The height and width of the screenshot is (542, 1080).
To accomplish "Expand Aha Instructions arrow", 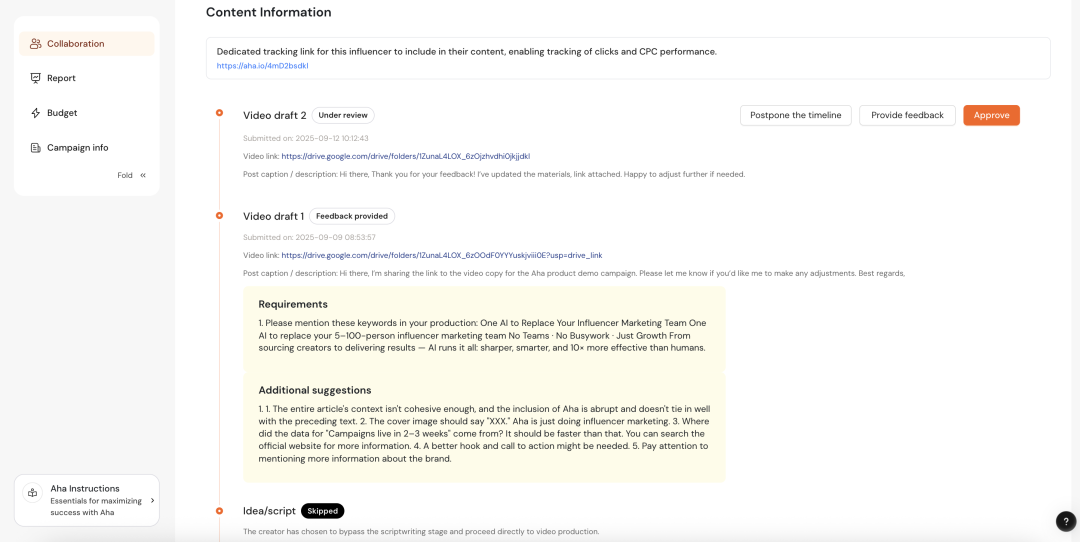I will click(152, 500).
